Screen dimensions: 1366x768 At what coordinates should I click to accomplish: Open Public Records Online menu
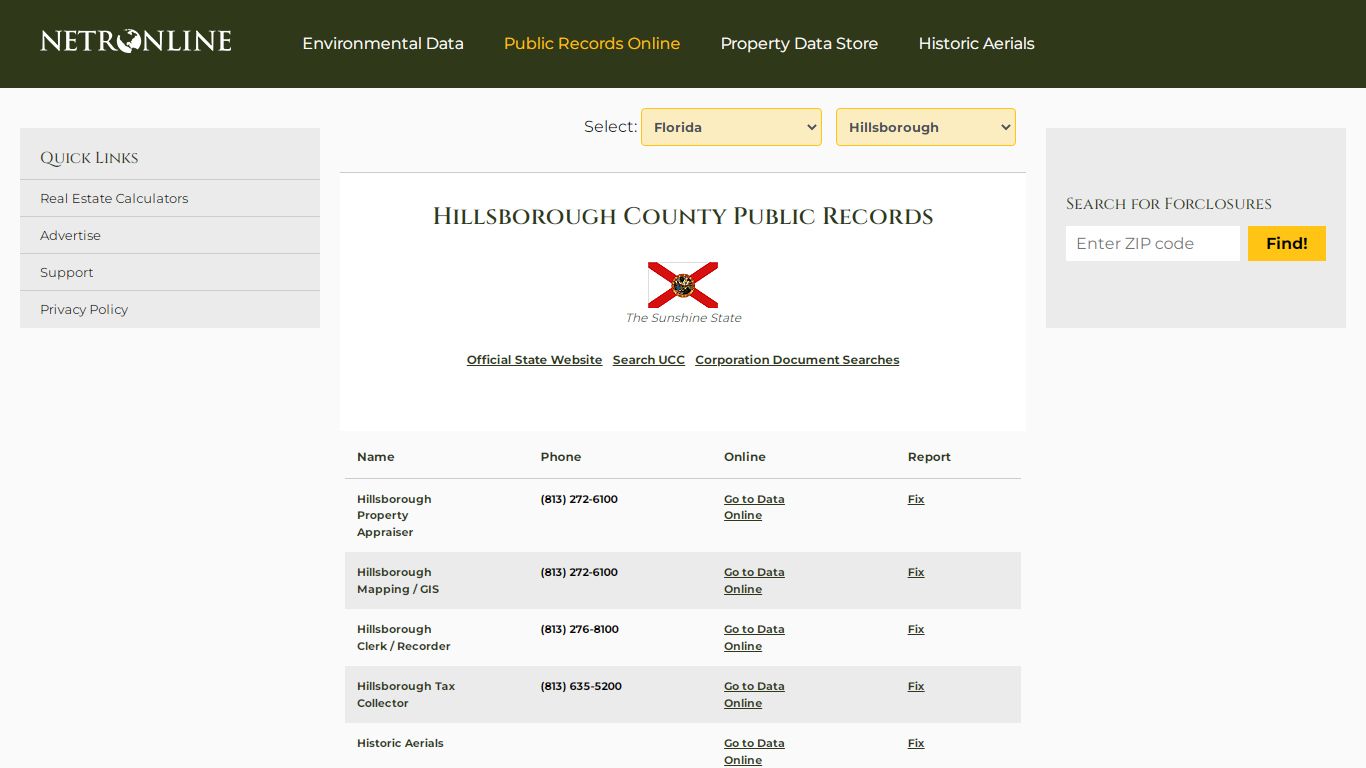[x=592, y=44]
